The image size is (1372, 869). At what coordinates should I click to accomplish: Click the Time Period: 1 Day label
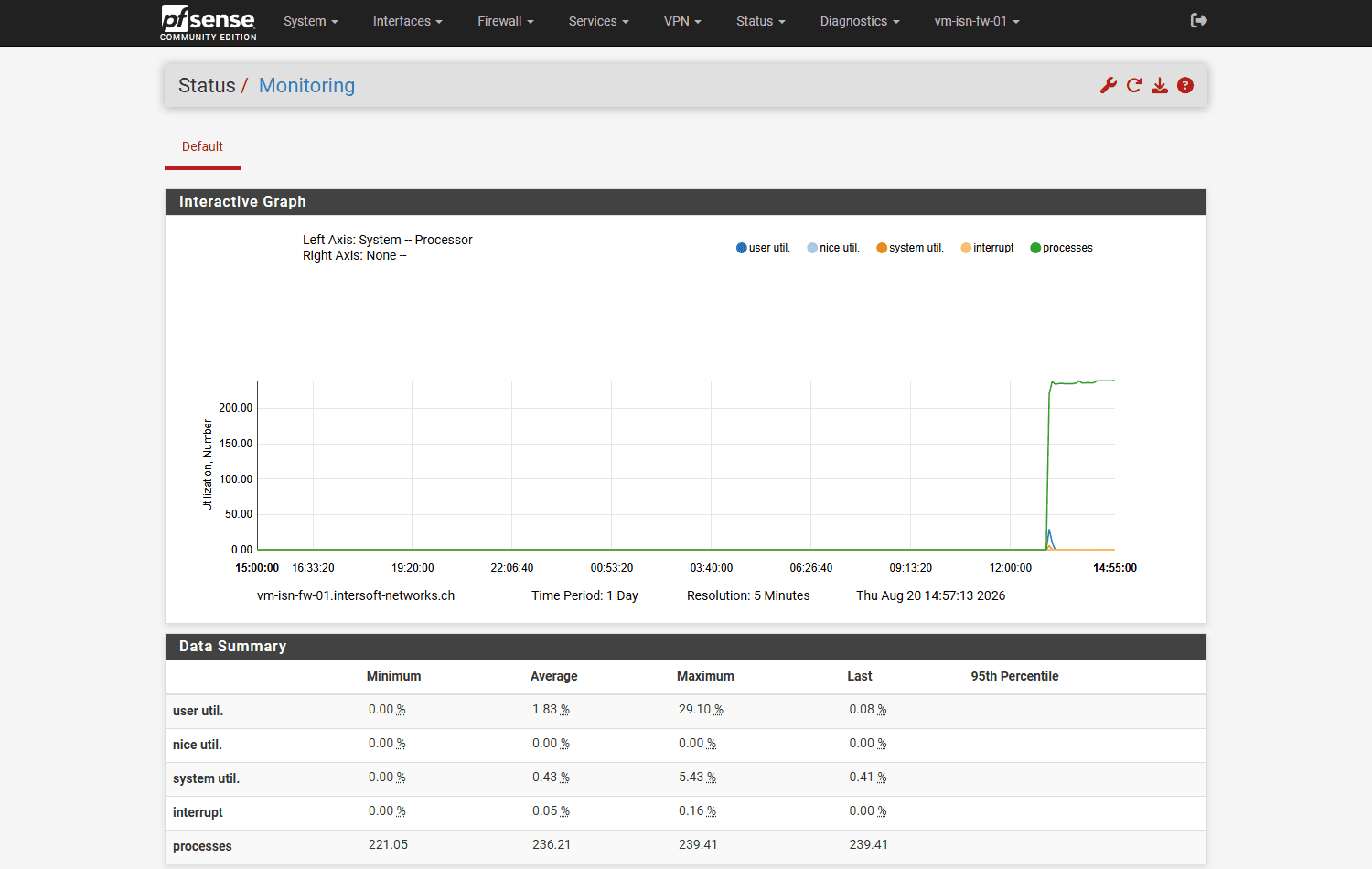[x=584, y=595]
